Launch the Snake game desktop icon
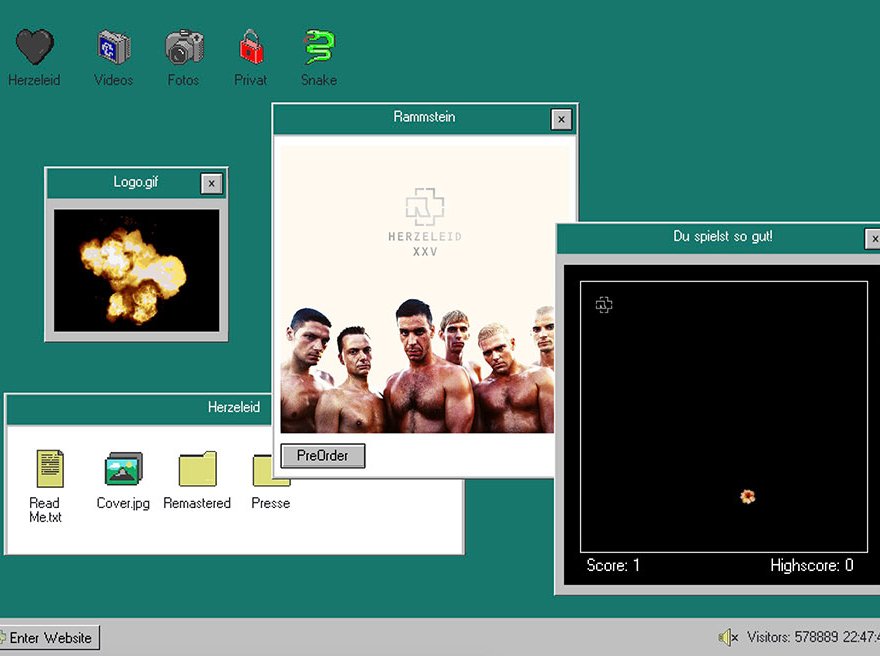Screen dimensions: 880x656 click(319, 46)
